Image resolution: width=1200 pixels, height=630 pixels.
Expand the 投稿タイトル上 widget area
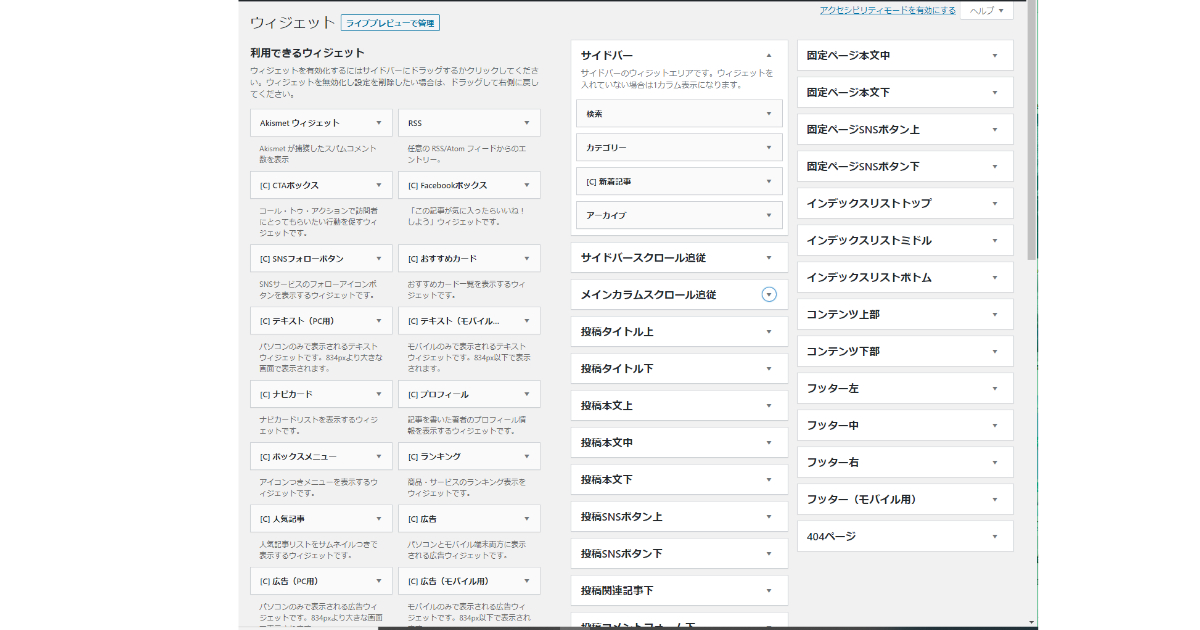pyautogui.click(x=768, y=332)
